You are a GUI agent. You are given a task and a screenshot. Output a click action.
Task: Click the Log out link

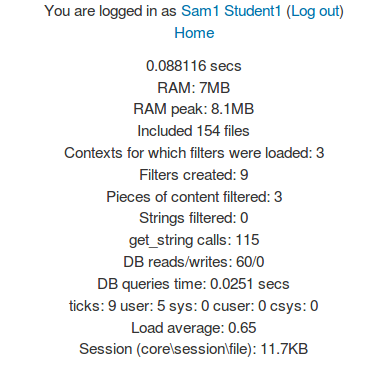pos(315,11)
